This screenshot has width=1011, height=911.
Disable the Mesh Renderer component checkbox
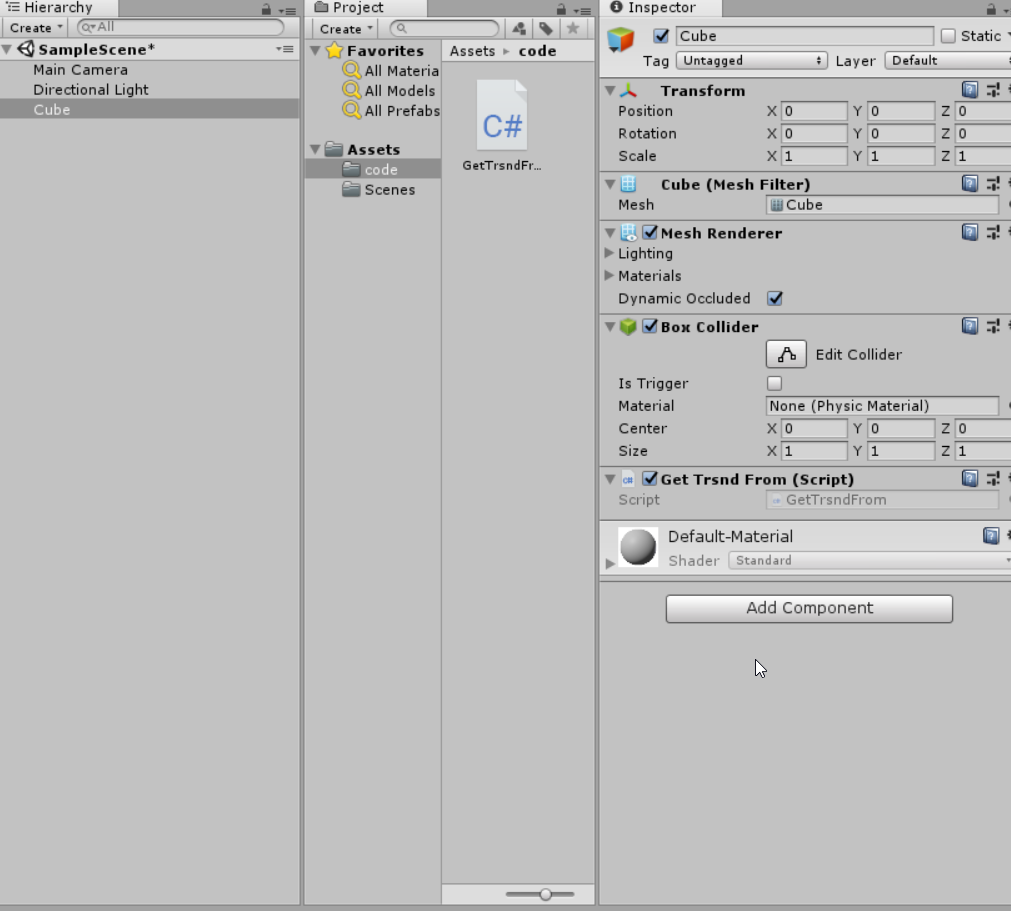650,232
